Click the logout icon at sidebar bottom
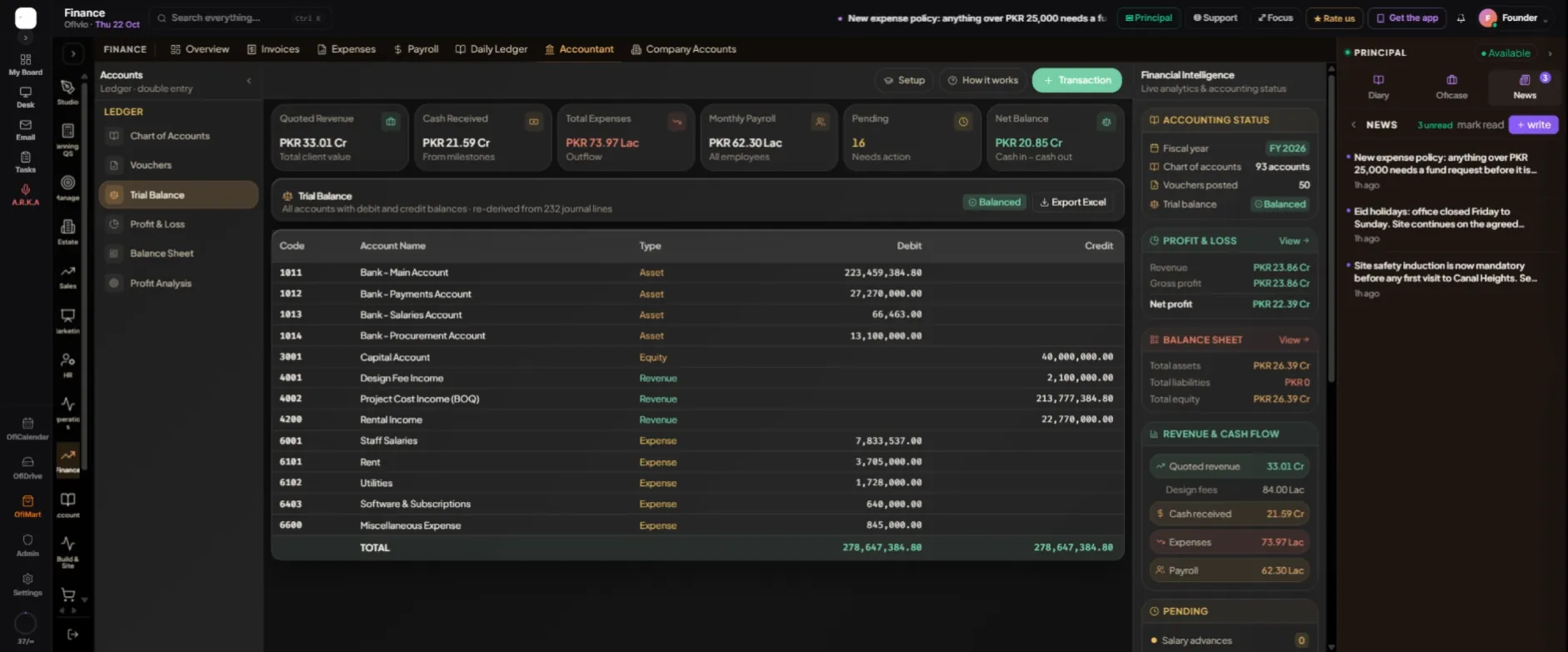The width and height of the screenshot is (1568, 652). 72,634
